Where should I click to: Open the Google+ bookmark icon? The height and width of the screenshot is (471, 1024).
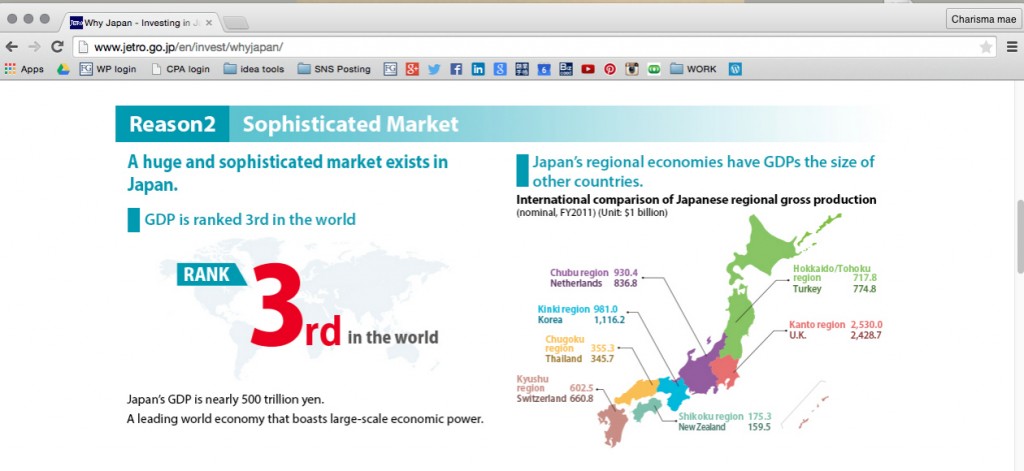pyautogui.click(x=411, y=69)
